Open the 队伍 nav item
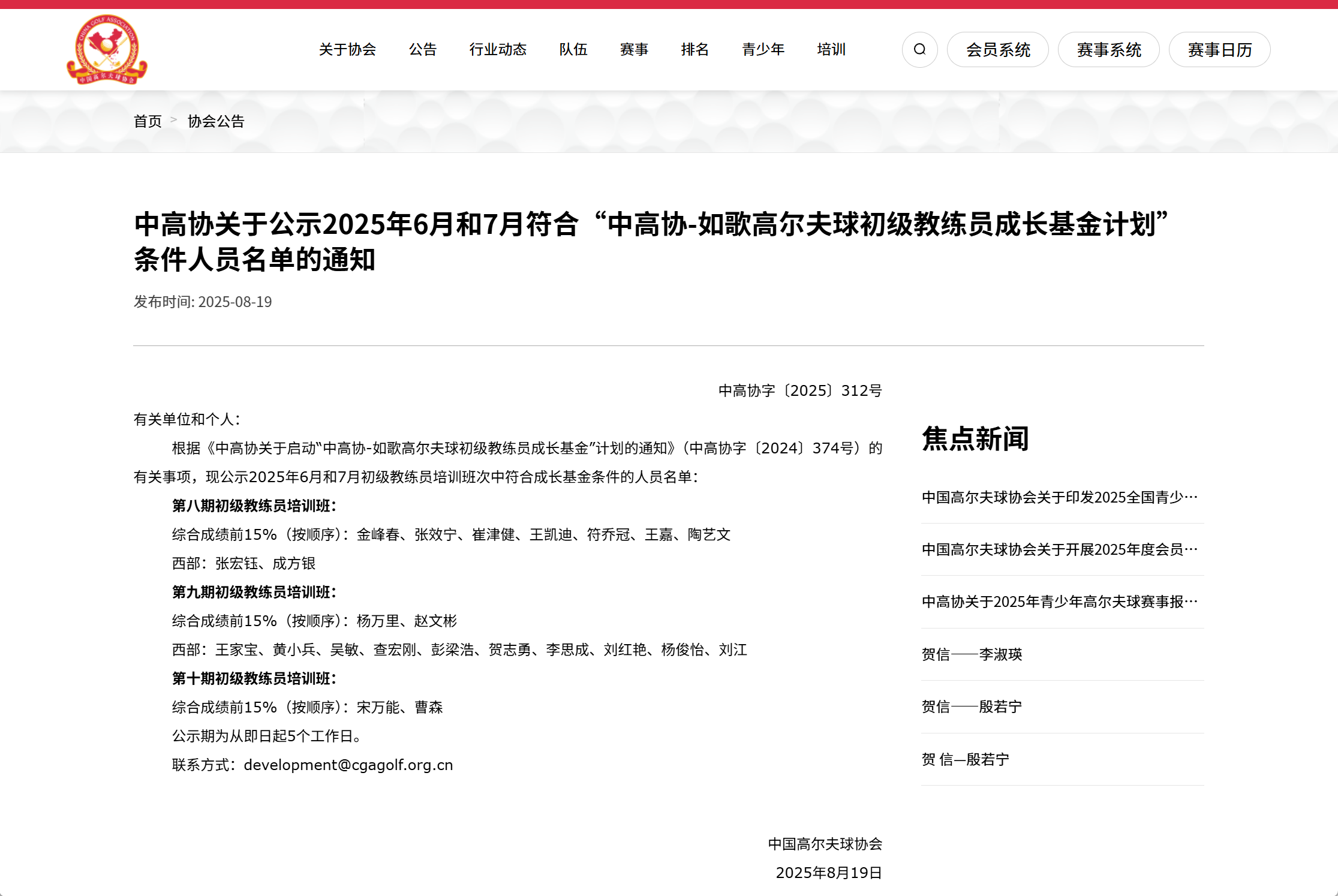 573,50
